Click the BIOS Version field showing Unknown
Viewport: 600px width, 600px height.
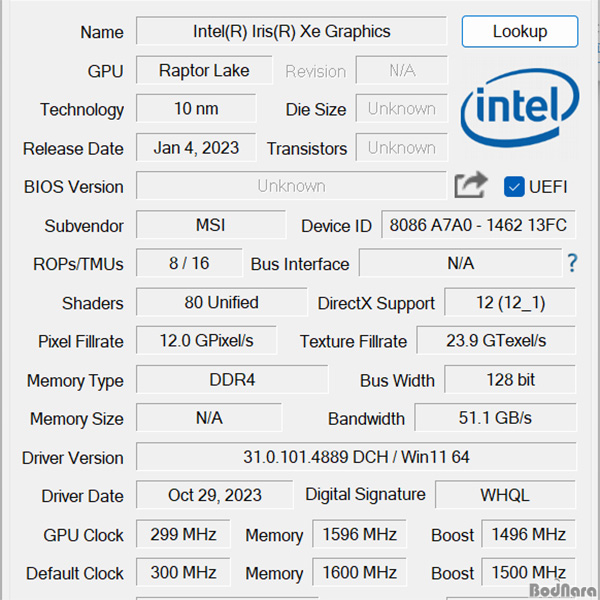[291, 186]
